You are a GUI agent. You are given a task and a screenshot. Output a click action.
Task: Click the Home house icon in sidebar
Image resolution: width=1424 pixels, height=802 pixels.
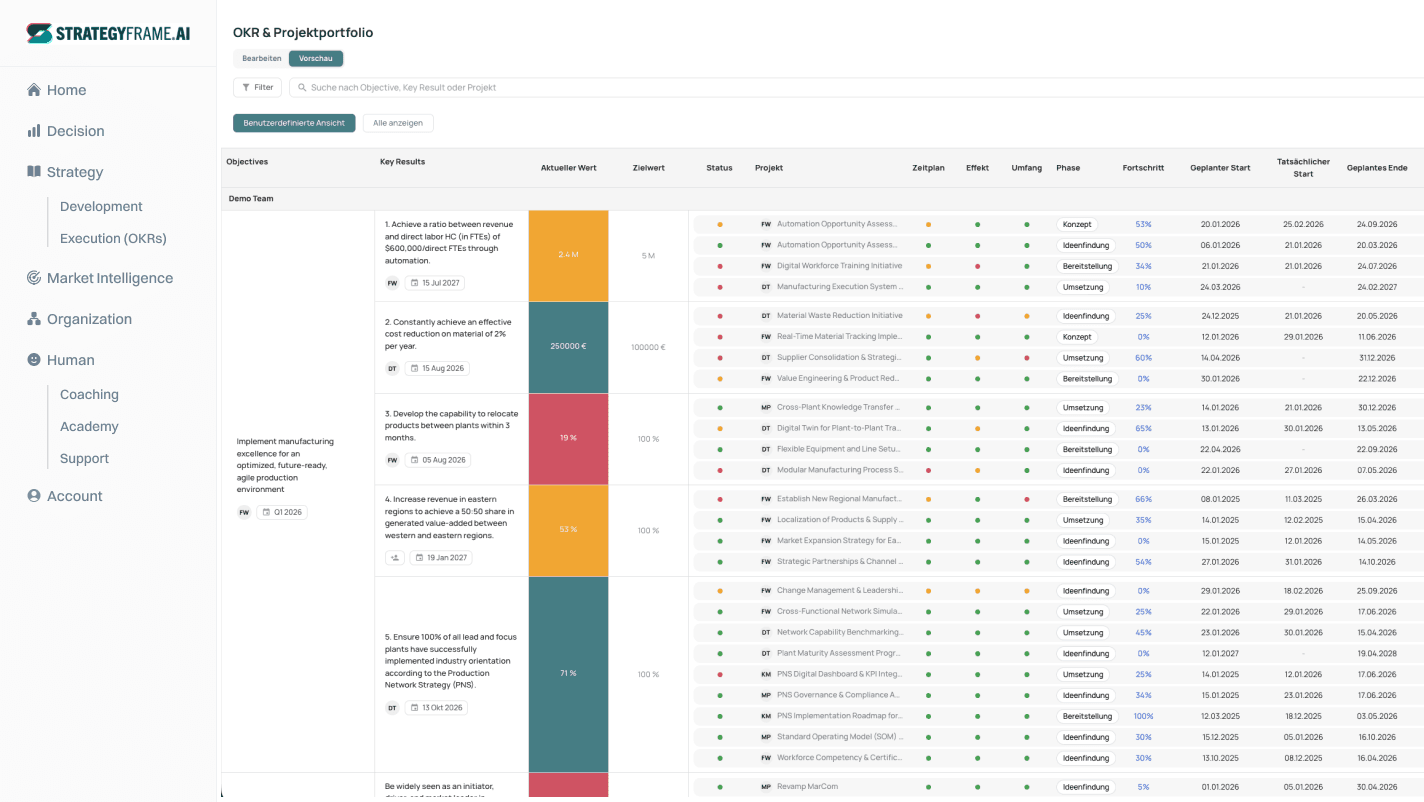34,90
